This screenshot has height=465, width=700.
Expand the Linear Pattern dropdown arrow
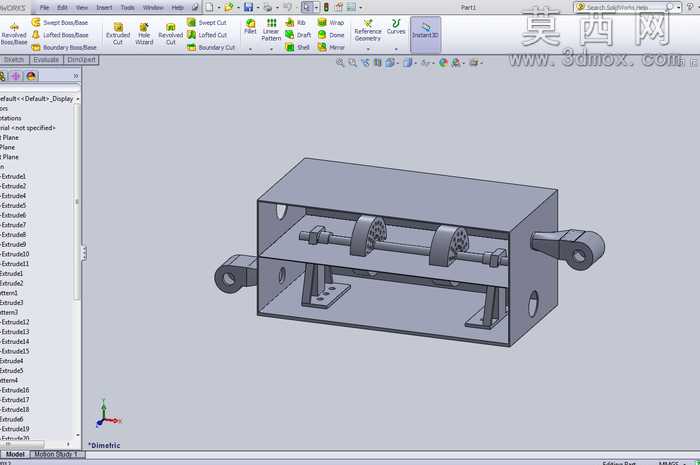271,49
